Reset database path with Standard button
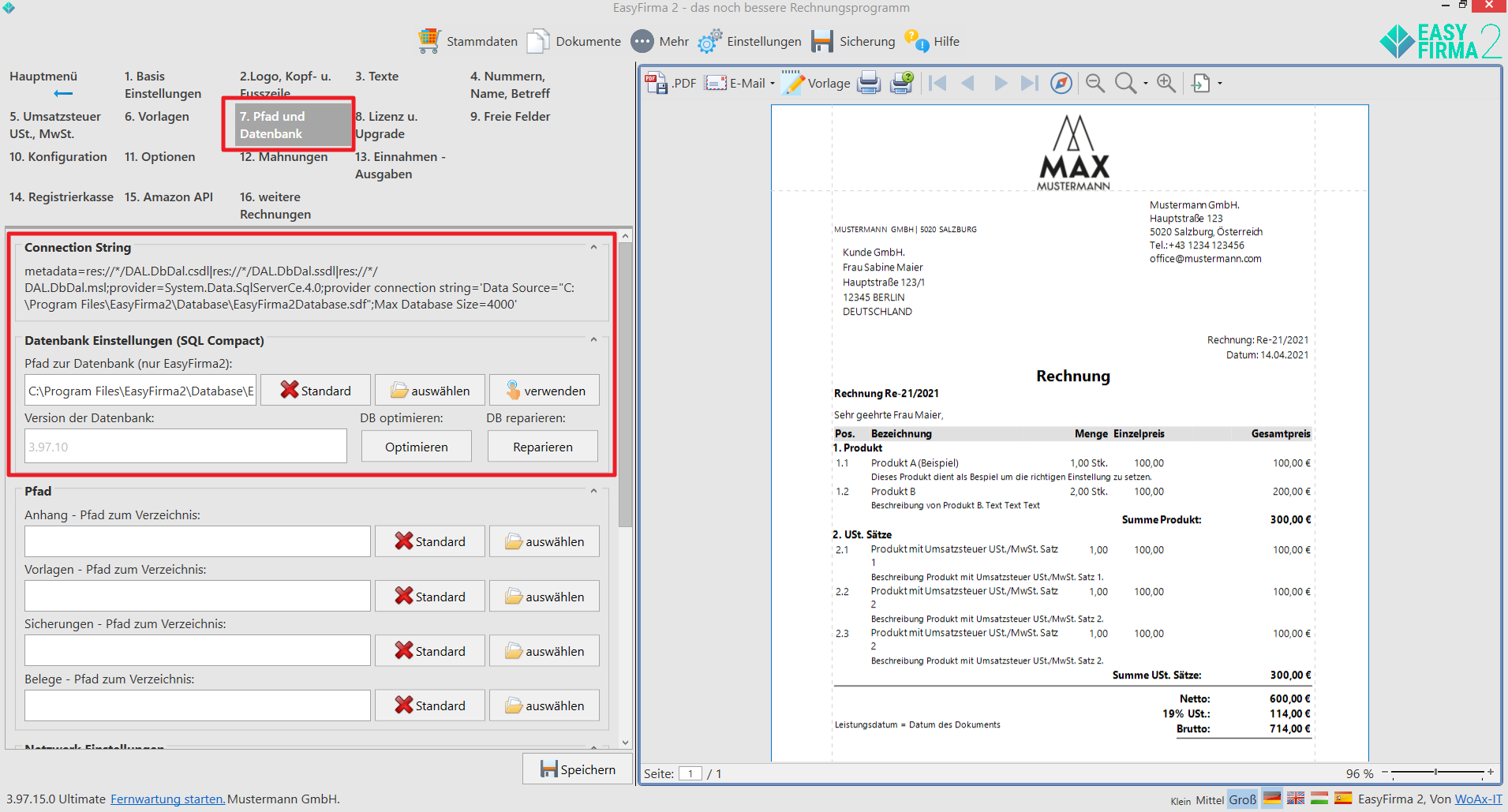This screenshot has height=812, width=1508. tap(316, 391)
